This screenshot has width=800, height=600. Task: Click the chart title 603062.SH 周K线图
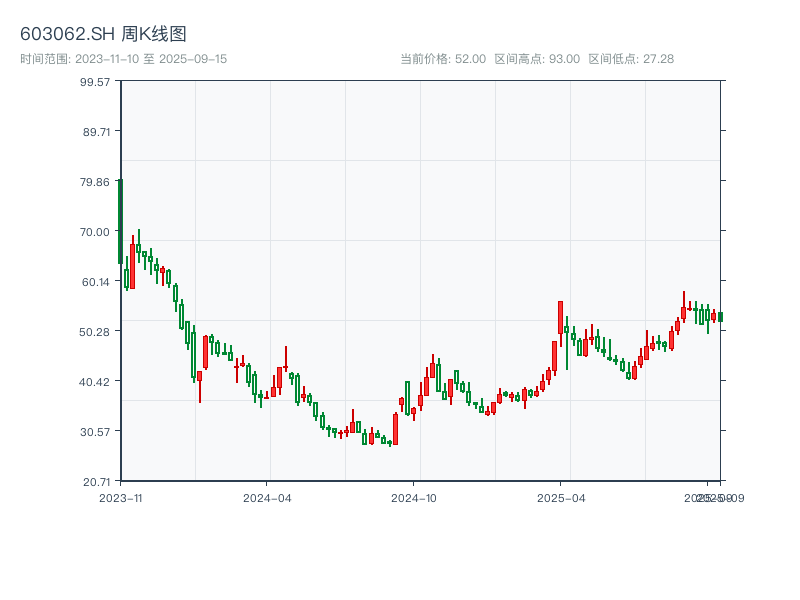[x=103, y=34]
